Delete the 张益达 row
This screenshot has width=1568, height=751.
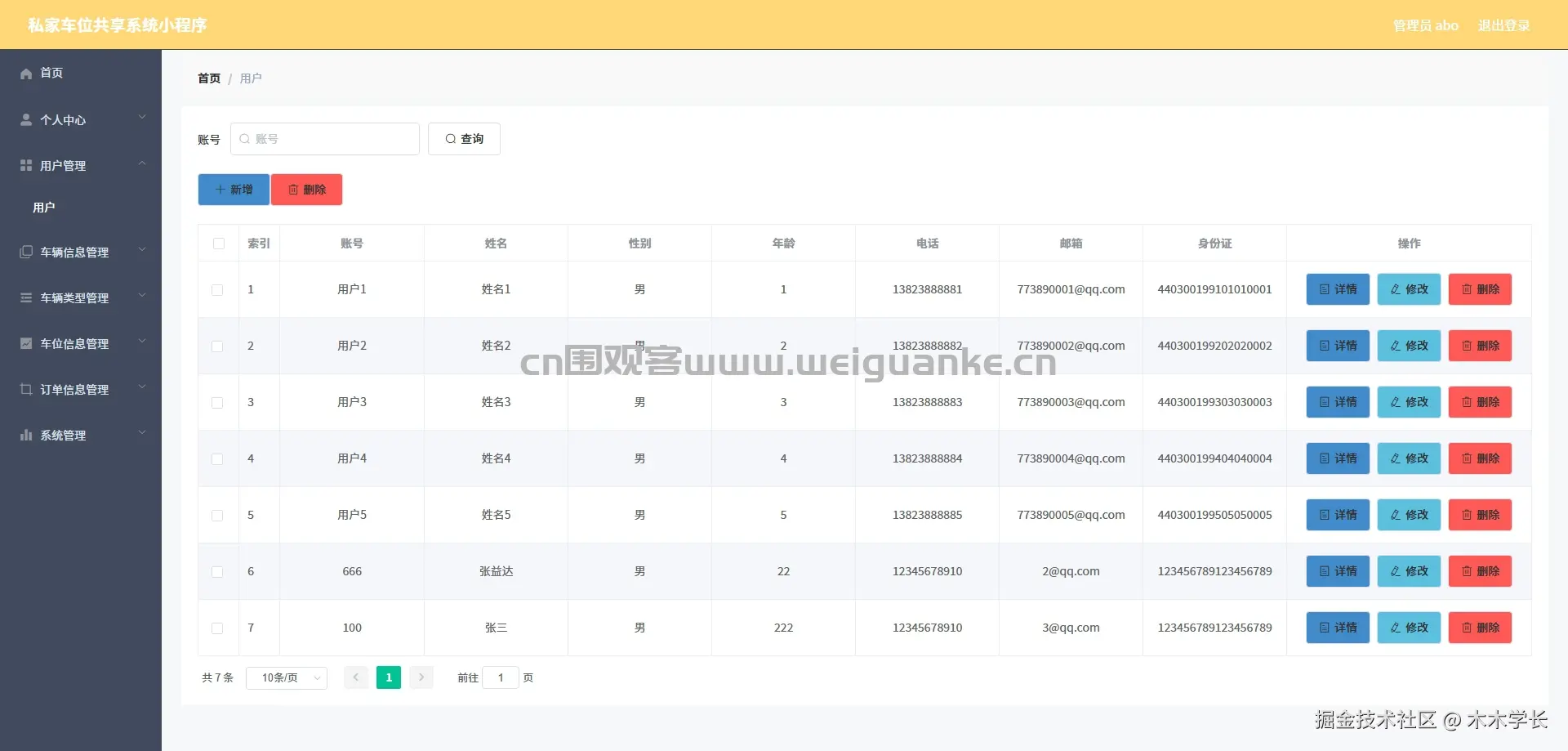[x=1480, y=571]
